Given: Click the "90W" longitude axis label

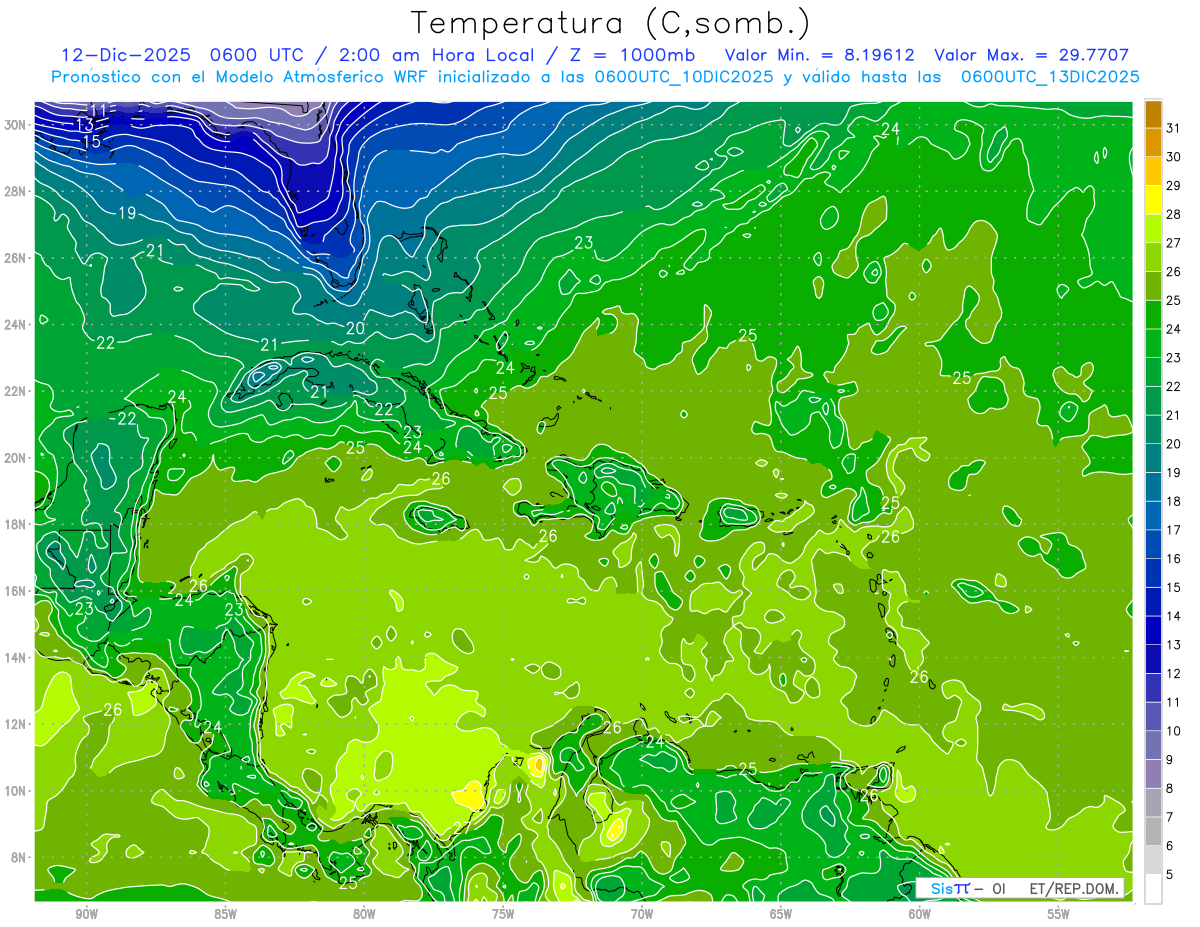Looking at the screenshot, I should [87, 914].
